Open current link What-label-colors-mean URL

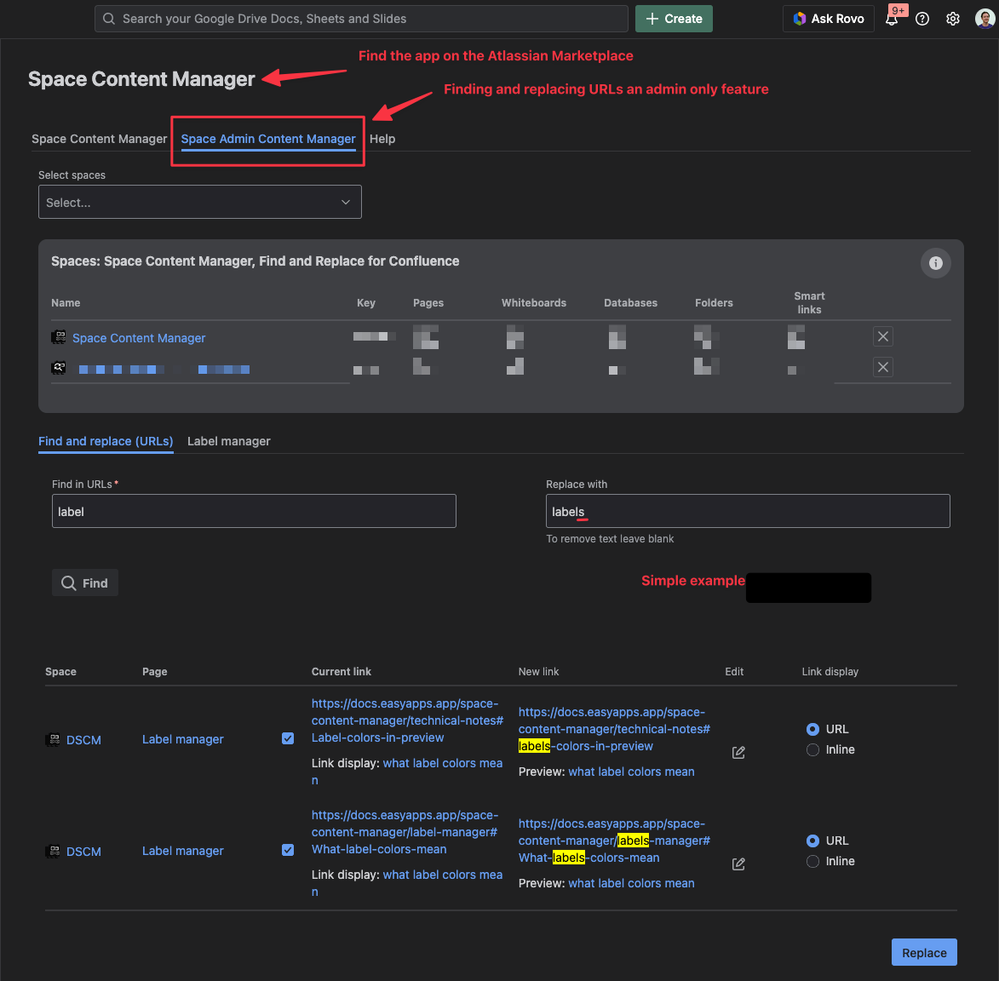[x=405, y=832]
